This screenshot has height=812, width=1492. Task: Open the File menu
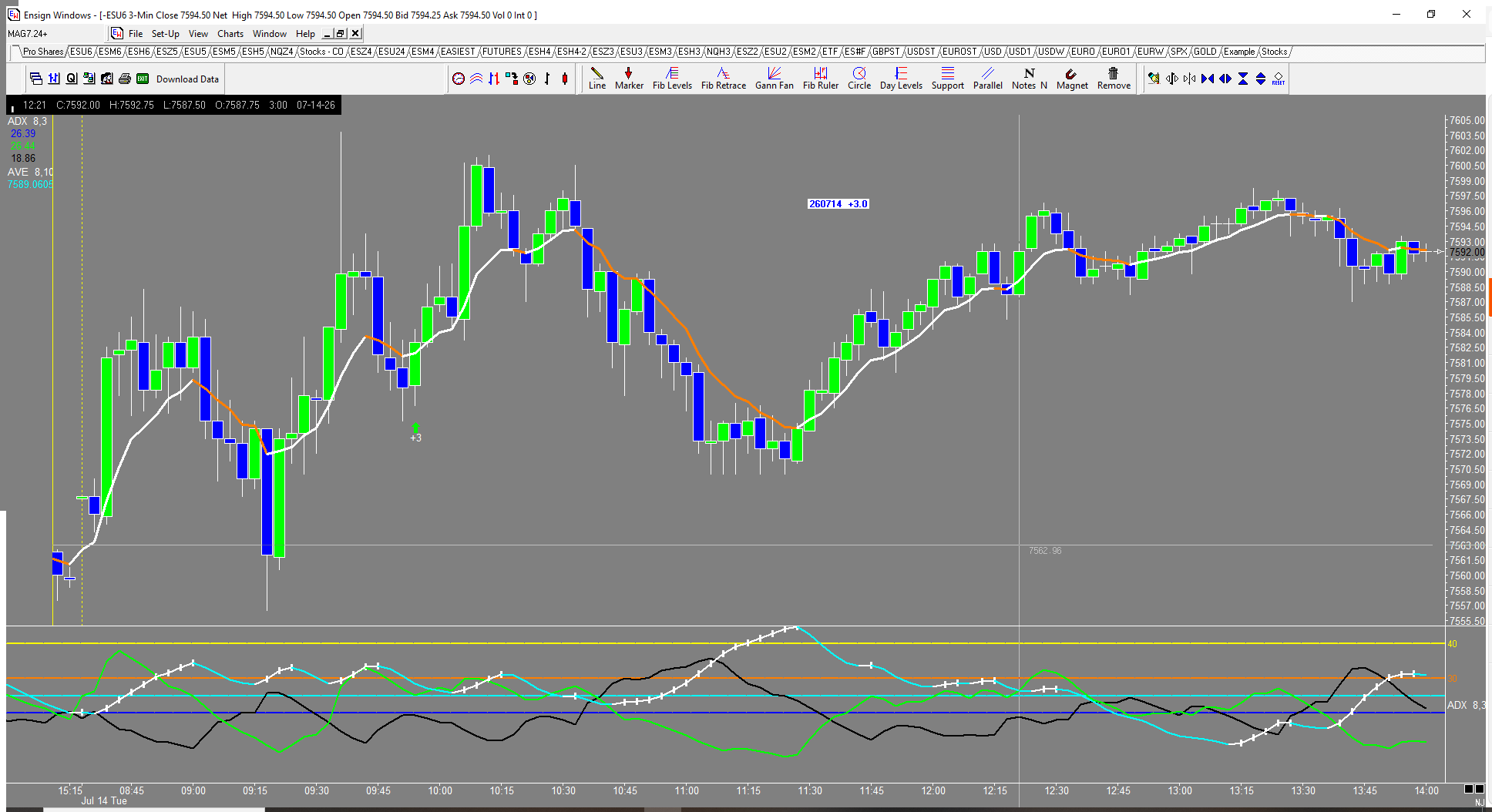(136, 34)
